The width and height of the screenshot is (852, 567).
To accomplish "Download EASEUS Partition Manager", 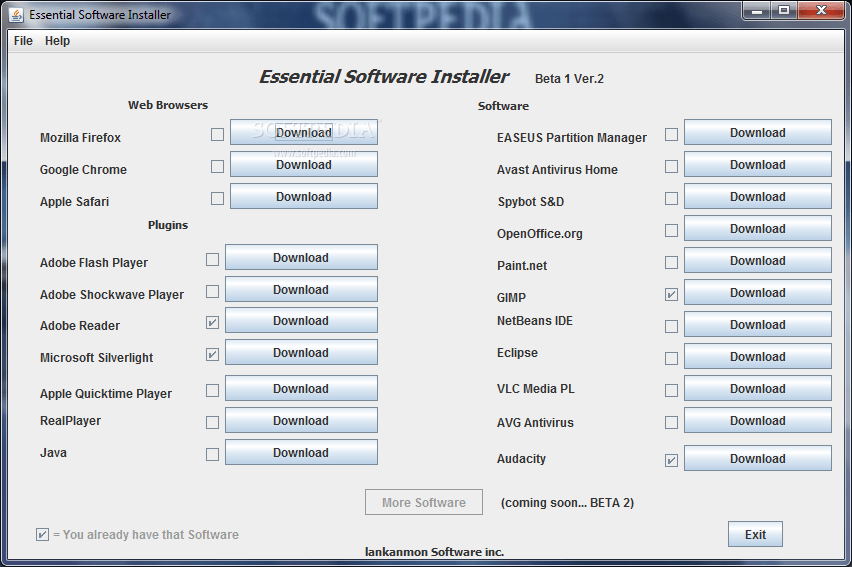I will (757, 132).
